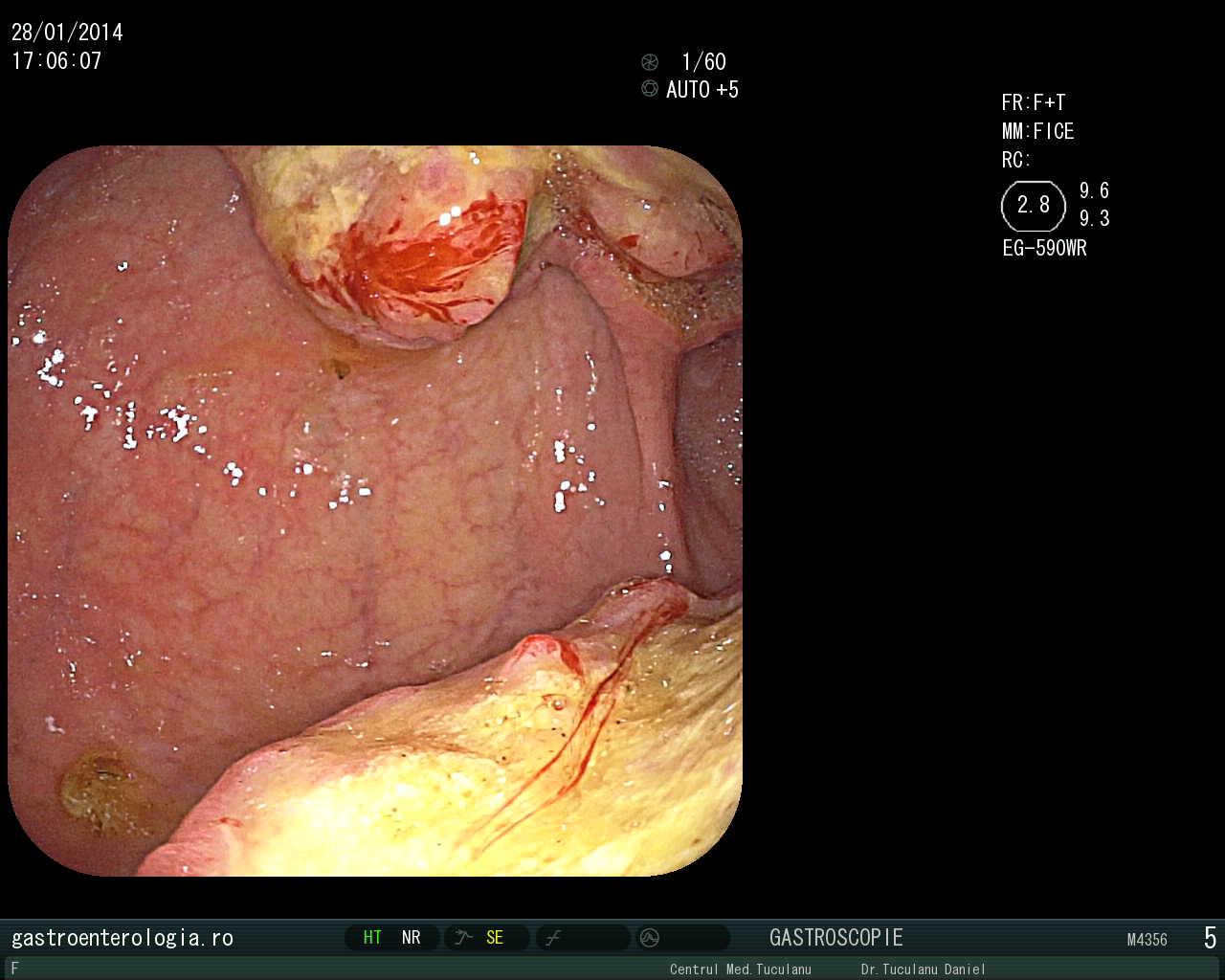Viewport: 1225px width, 980px height.
Task: Click the Centrul Med.Tuculanu text
Action: (x=741, y=969)
